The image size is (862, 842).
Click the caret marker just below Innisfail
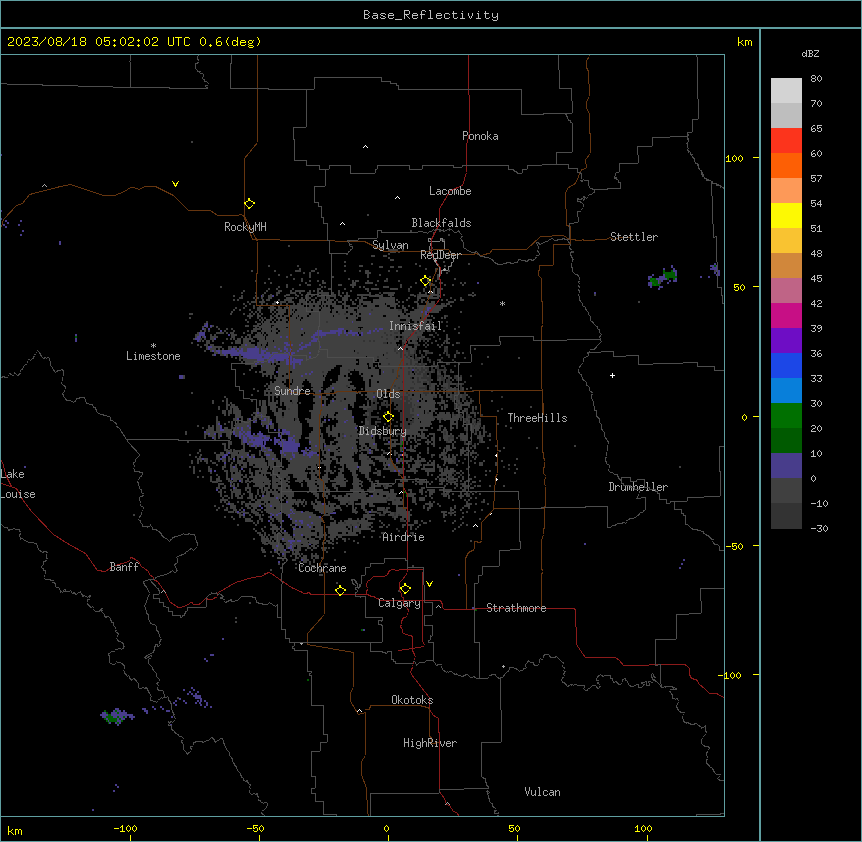(x=400, y=348)
